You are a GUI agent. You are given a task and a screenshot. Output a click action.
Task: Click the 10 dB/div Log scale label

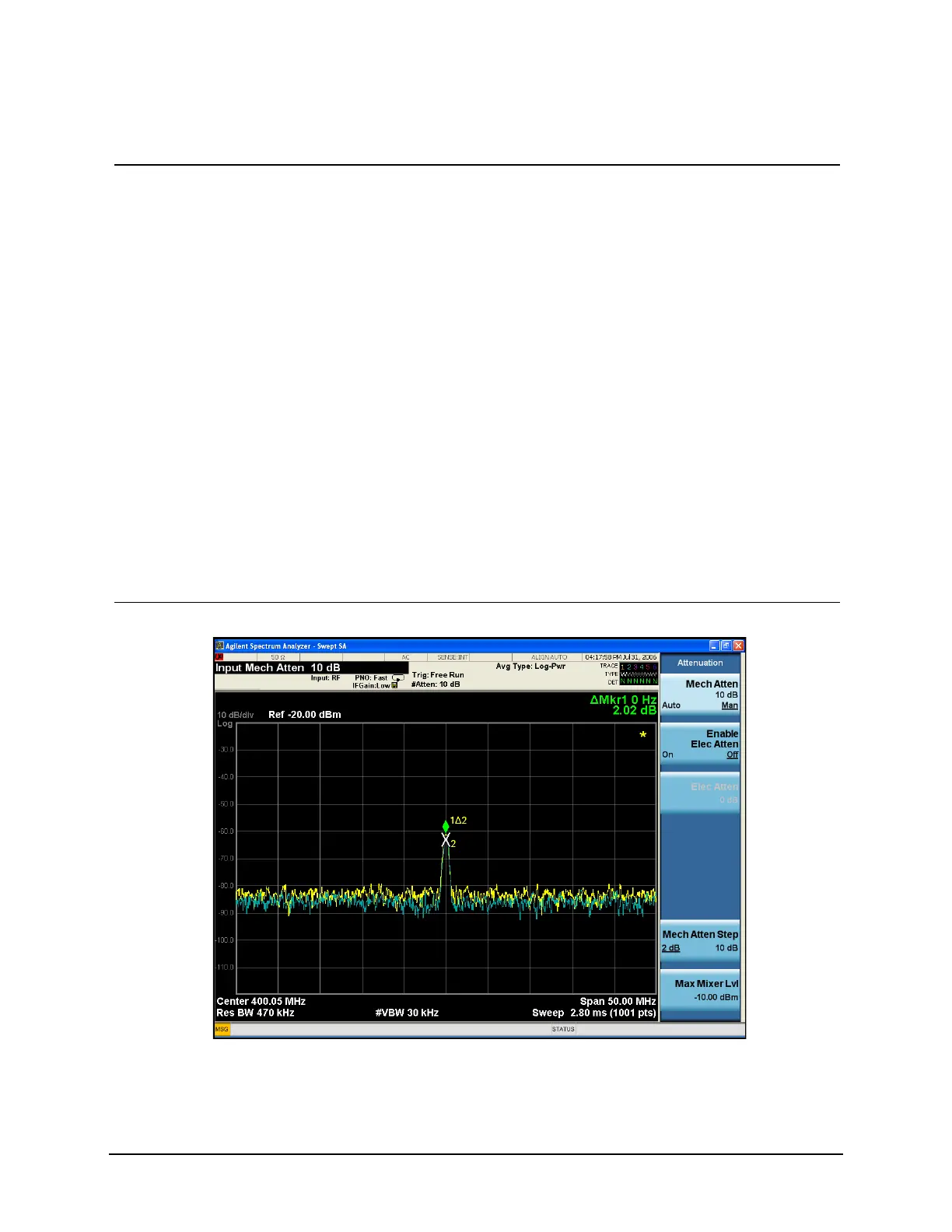pyautogui.click(x=235, y=719)
